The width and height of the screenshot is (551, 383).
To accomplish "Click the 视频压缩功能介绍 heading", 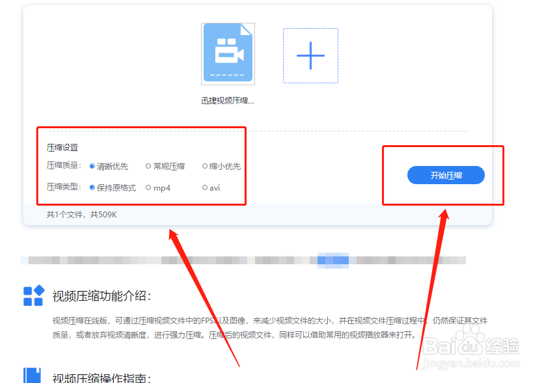I will pyautogui.click(x=102, y=296).
